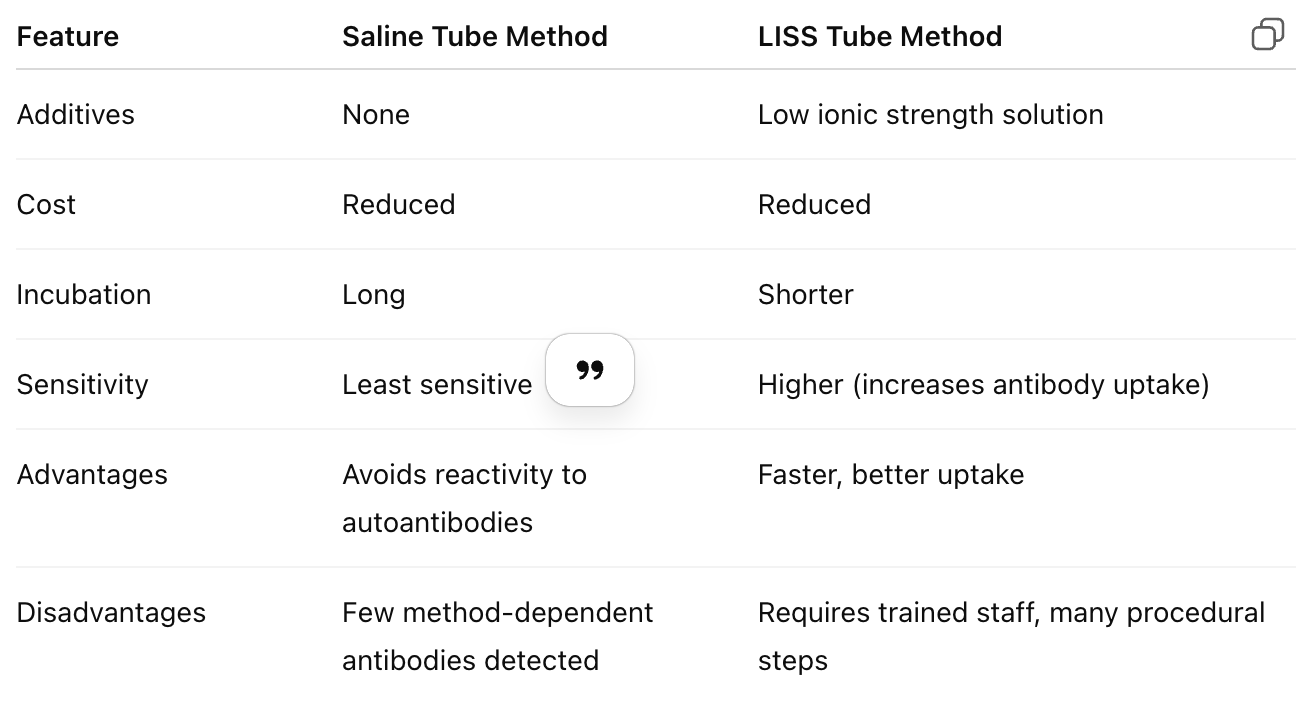Click 'Higher (increases antibody uptake)' cell
This screenshot has height=702, width=1308.
(x=983, y=385)
